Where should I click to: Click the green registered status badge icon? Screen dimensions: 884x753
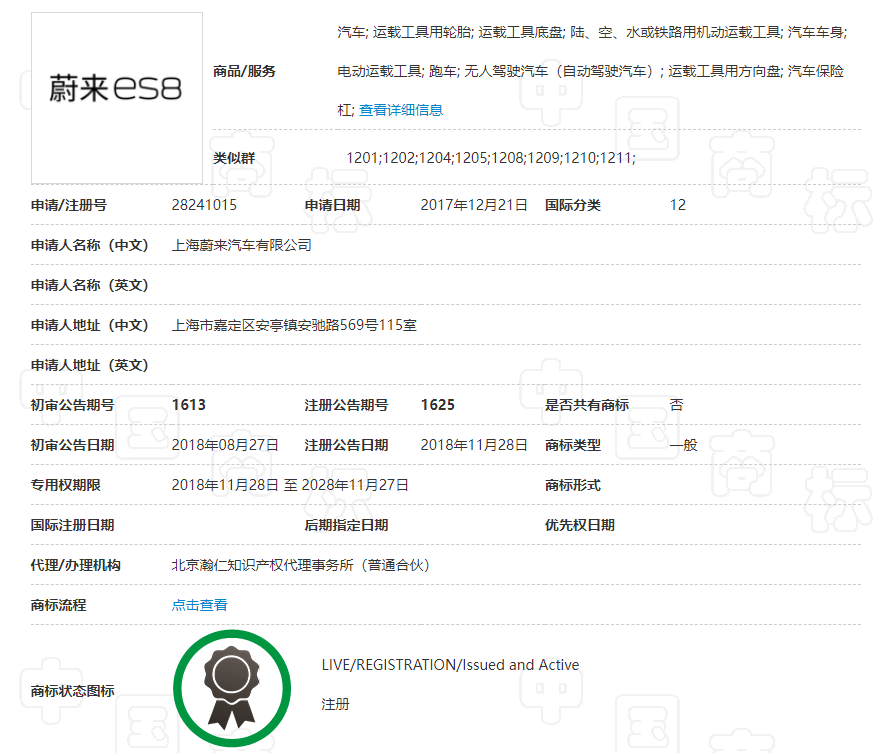[232, 688]
